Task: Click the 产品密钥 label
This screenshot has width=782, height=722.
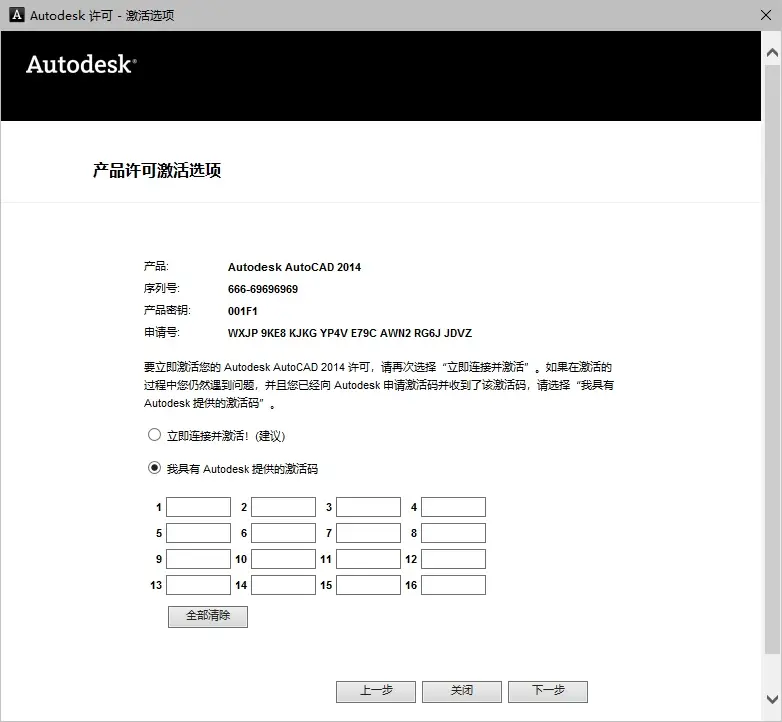Action: click(167, 310)
